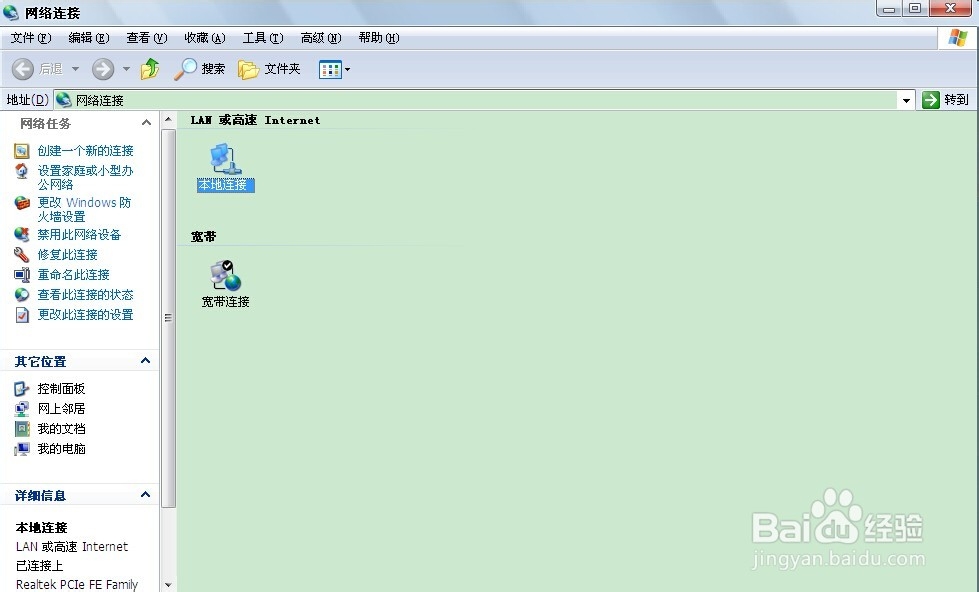Open the 帮助(H) menu
This screenshot has height=592, width=979.
point(379,38)
